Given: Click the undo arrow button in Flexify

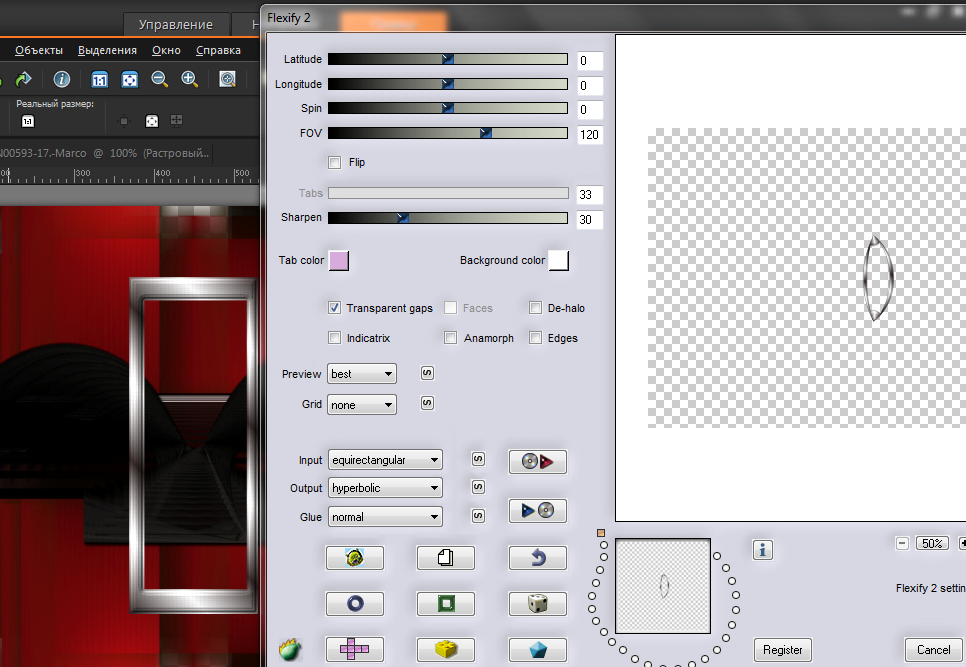Looking at the screenshot, I should pos(537,558).
